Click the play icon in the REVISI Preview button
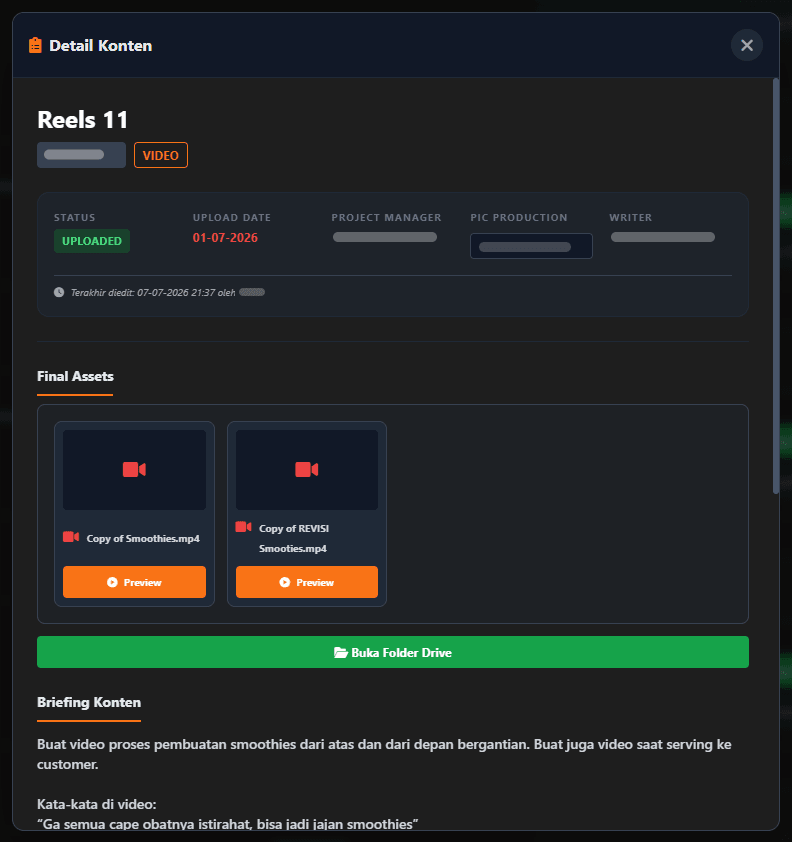792x842 pixels. [x=285, y=582]
